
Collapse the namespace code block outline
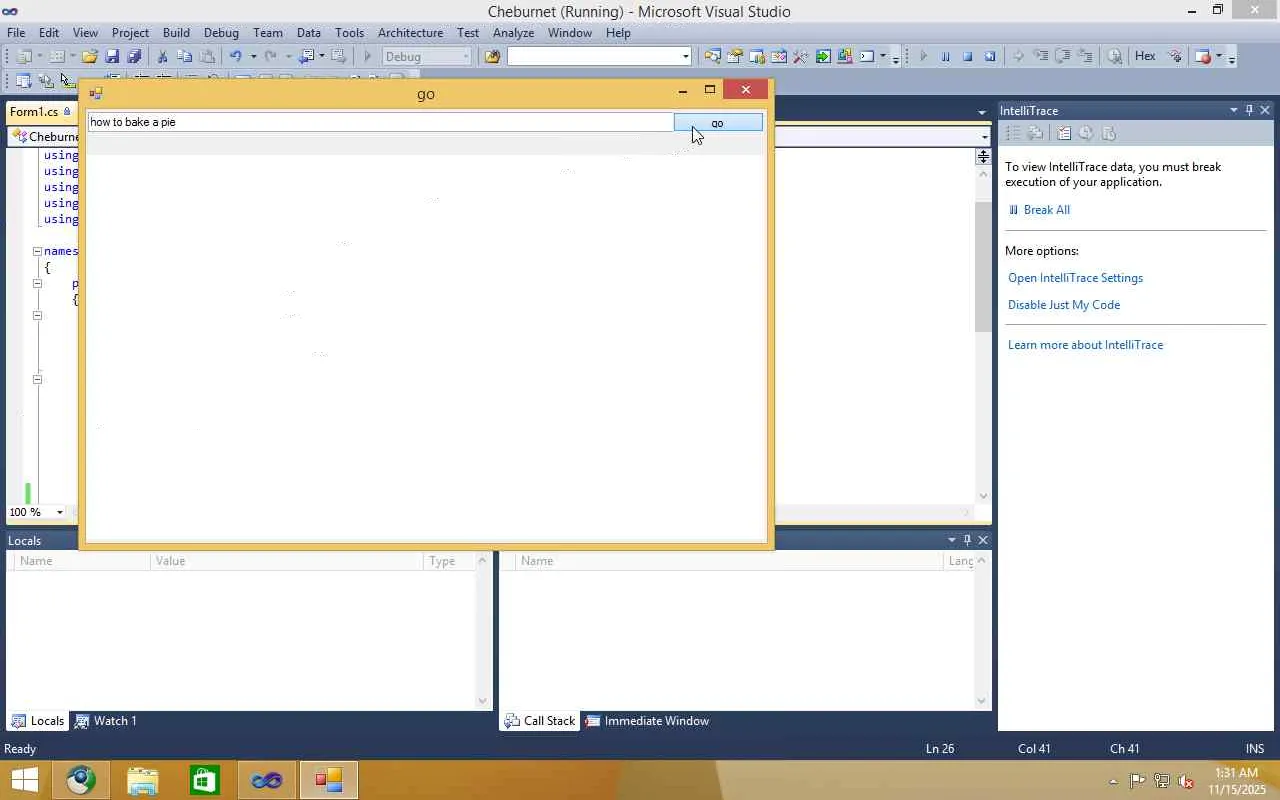coord(37,251)
